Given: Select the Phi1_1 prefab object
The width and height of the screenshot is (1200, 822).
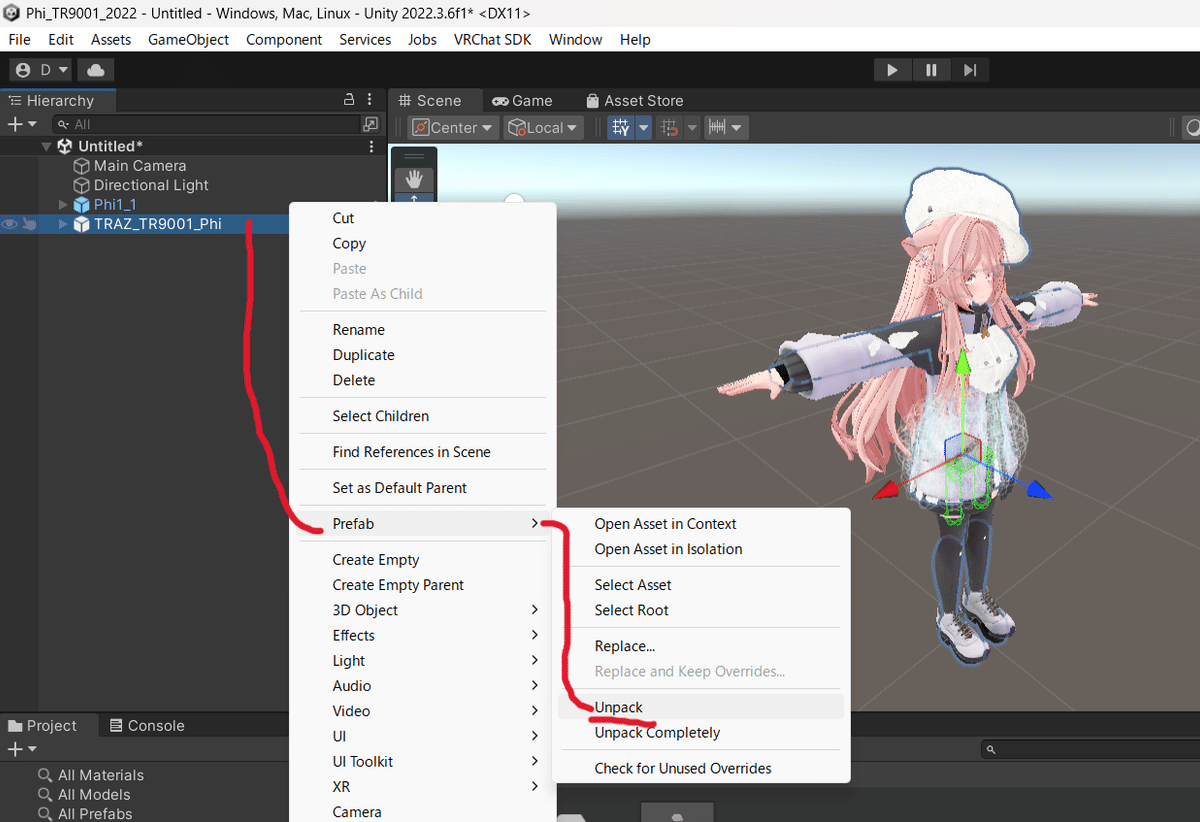Looking at the screenshot, I should pos(115,205).
